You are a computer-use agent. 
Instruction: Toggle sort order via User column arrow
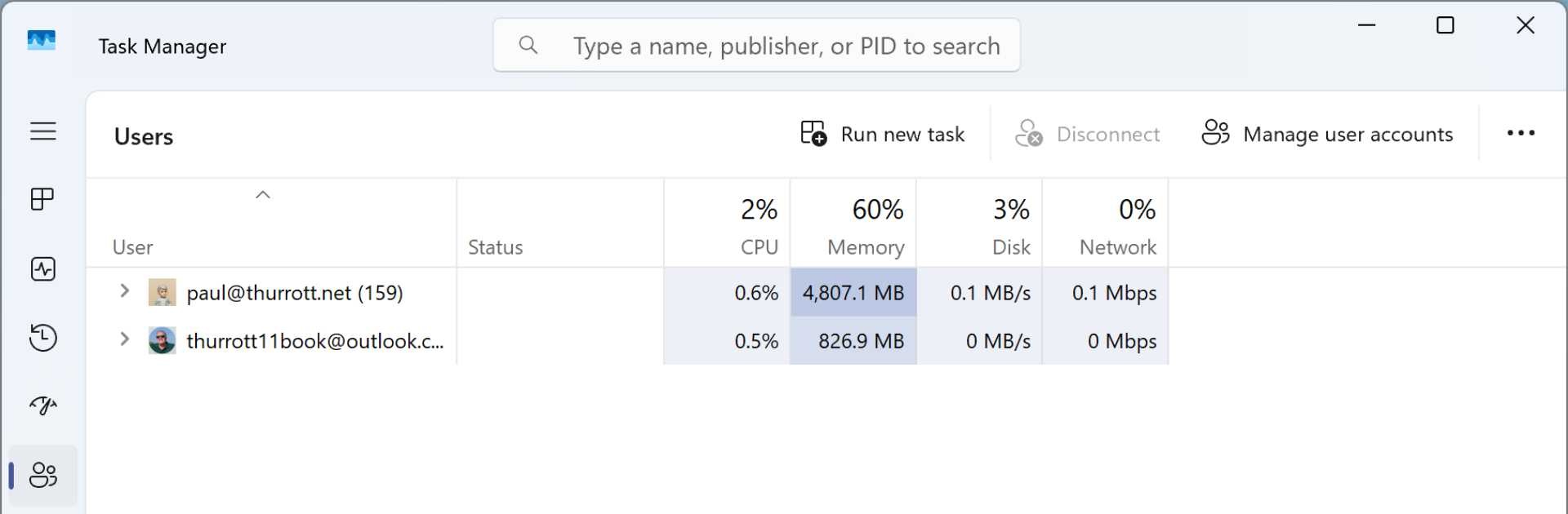[x=263, y=195]
